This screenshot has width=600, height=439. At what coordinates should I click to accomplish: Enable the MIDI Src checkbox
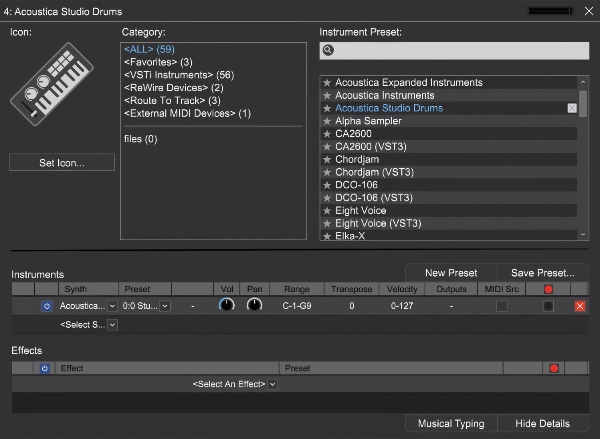(x=502, y=306)
